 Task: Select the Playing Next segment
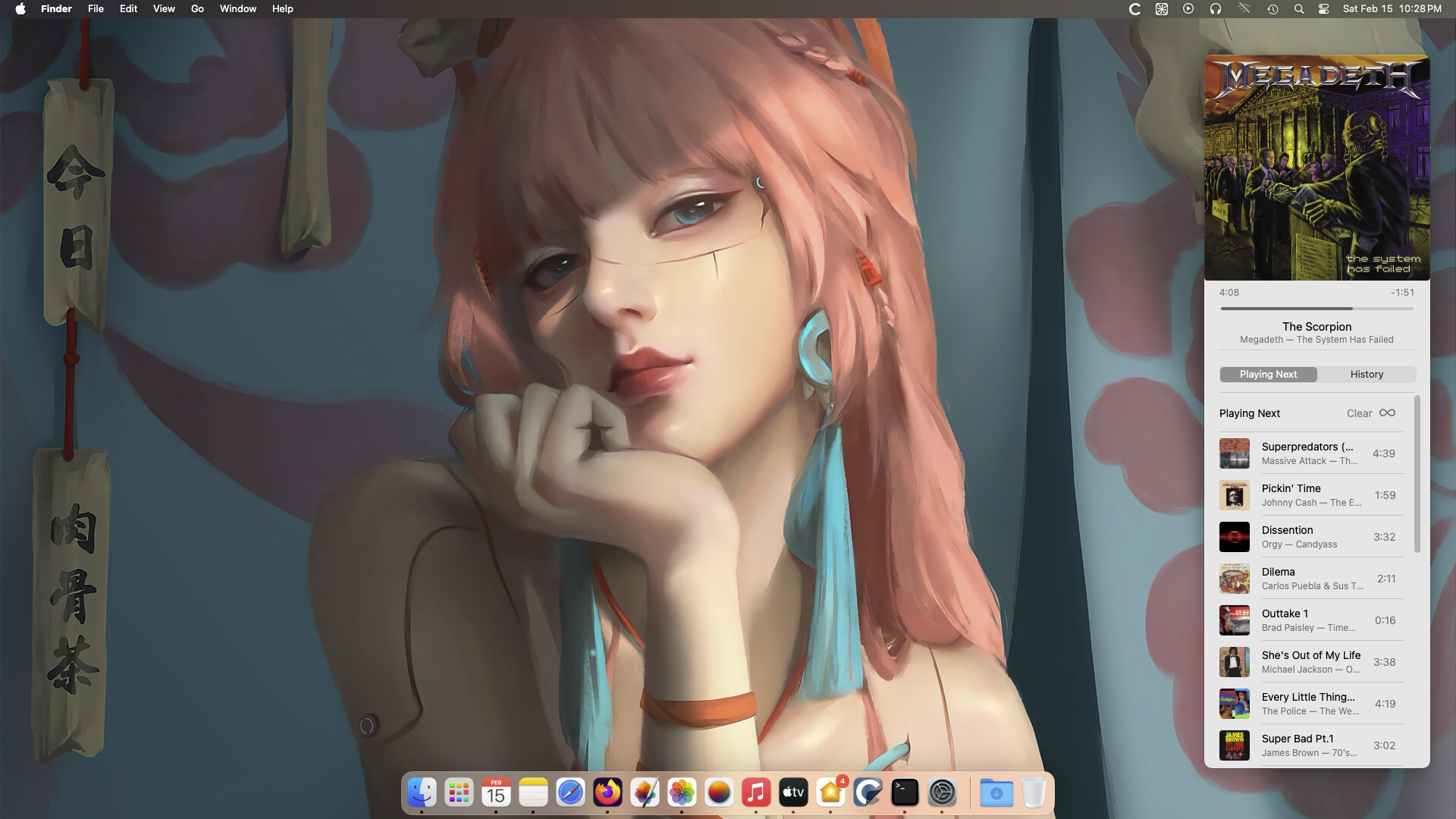click(x=1268, y=375)
